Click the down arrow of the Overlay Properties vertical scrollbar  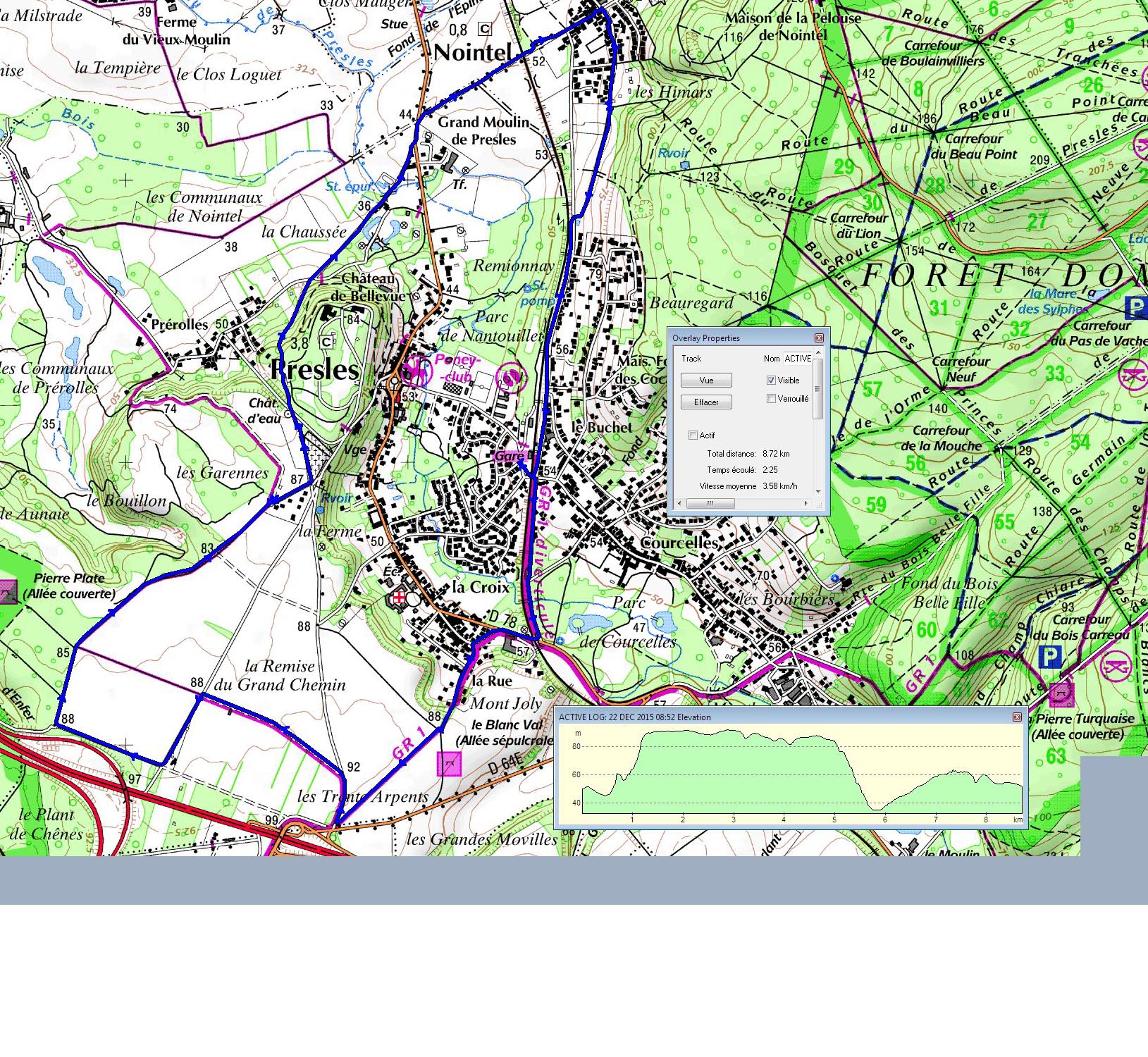(x=818, y=491)
